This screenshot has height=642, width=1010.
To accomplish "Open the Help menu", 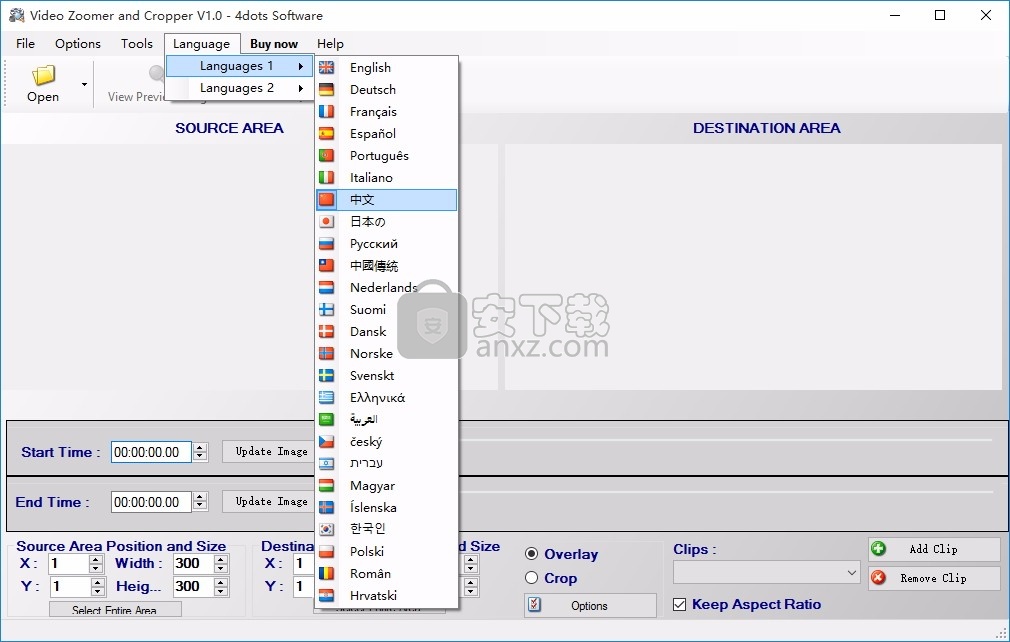I will pyautogui.click(x=330, y=43).
